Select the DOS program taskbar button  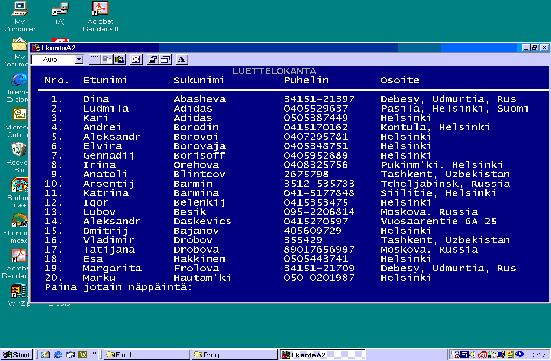point(322,354)
